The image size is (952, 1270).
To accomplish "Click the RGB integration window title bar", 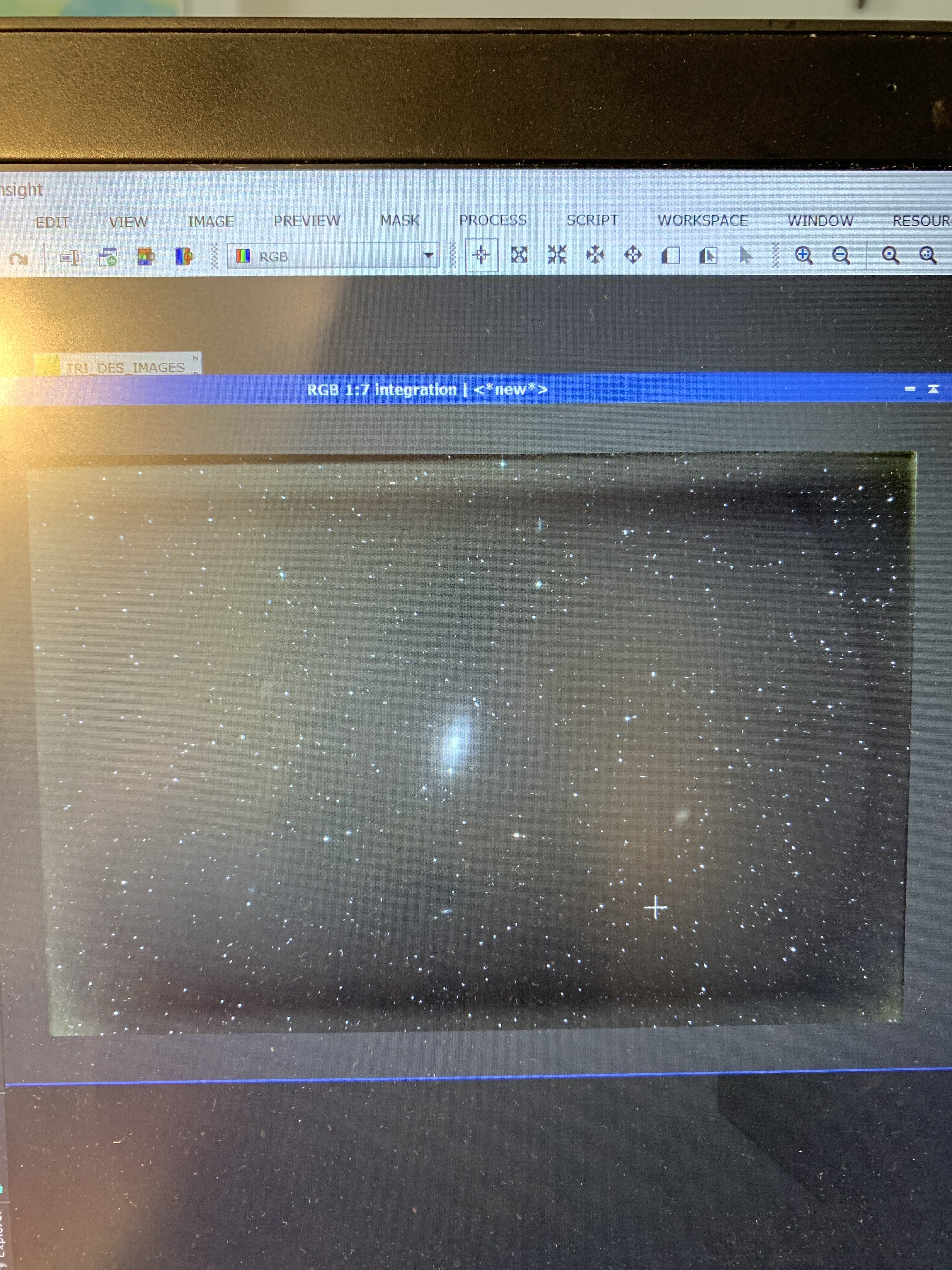I will [427, 390].
